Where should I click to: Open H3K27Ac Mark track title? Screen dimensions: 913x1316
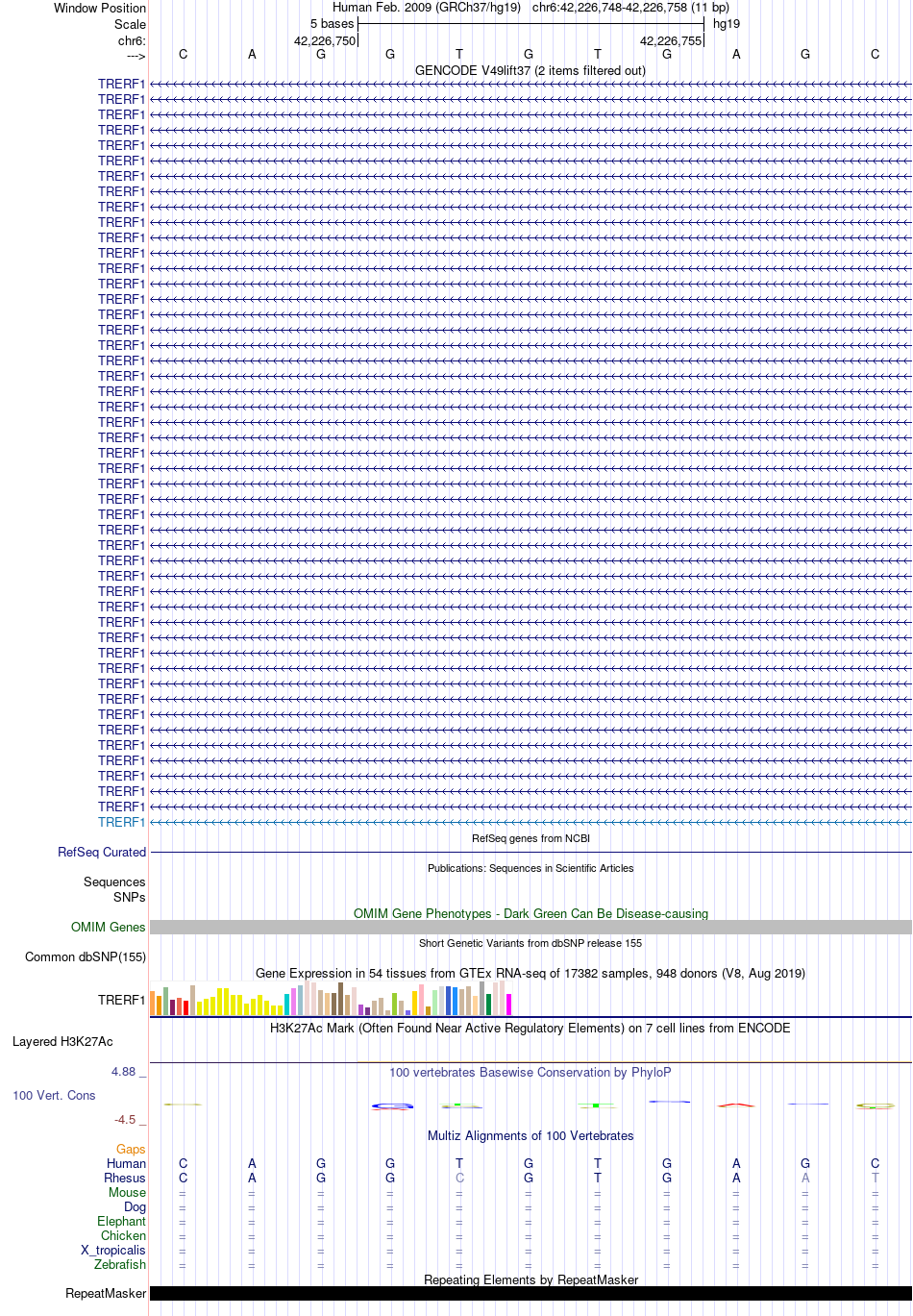point(531,1028)
